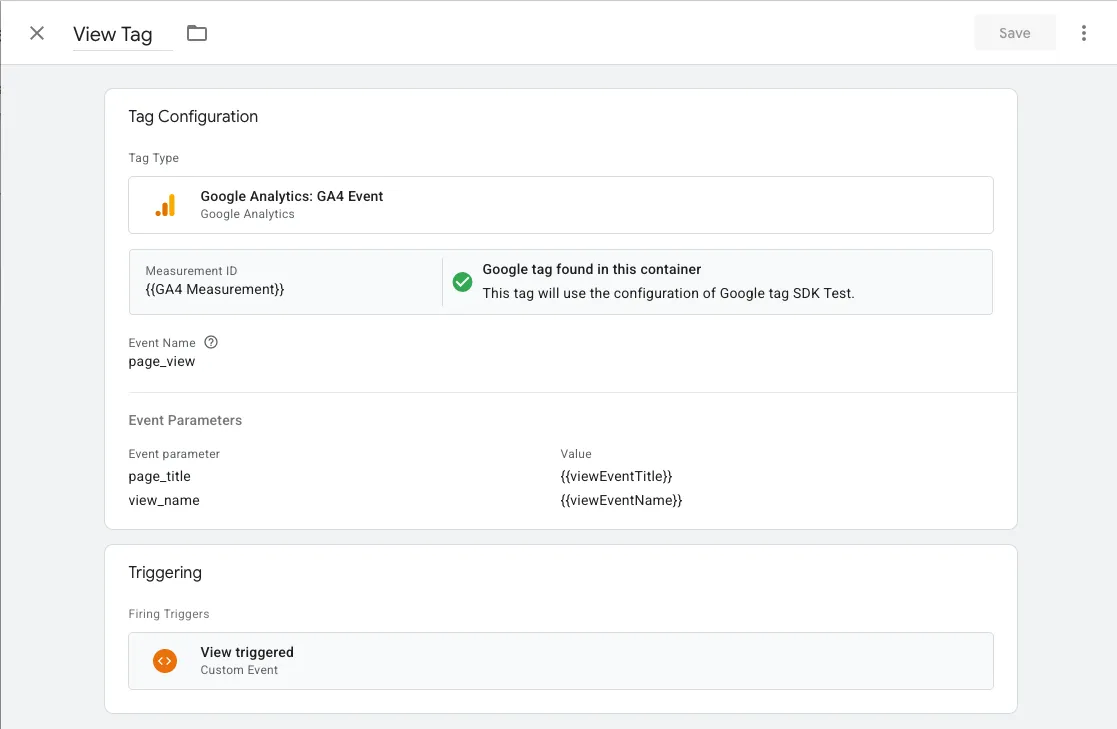Screen dimensions: 1117x729
Task: Click the Measurement ID {{GA4 Measurement}} value
Action: 214,289
